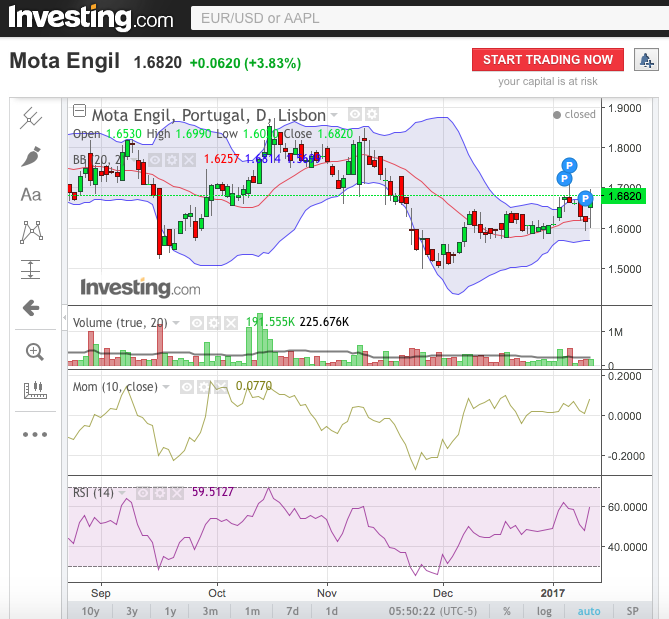Select the XABCD pattern tool
Screen dimensions: 669x619
[31, 232]
